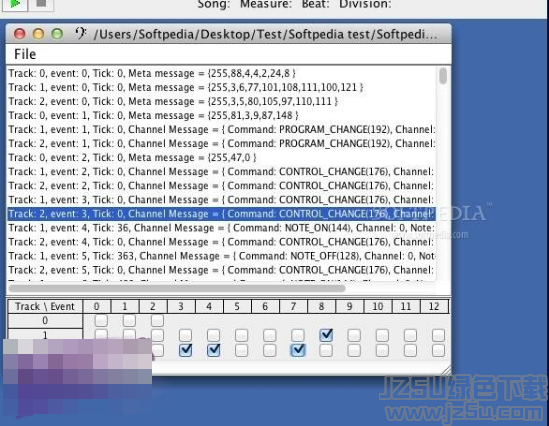Click highlighted 'Track: 2, event: 3' row

(222, 214)
